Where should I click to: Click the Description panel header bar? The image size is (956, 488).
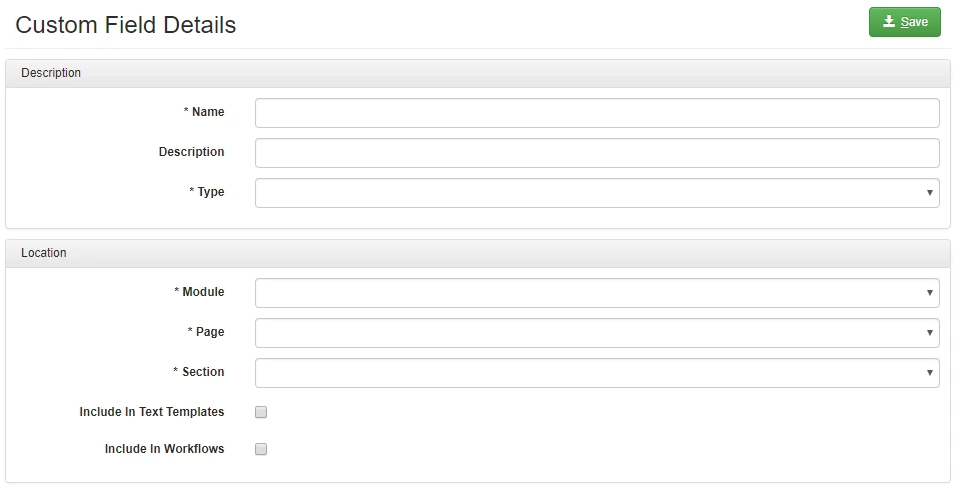[x=478, y=73]
